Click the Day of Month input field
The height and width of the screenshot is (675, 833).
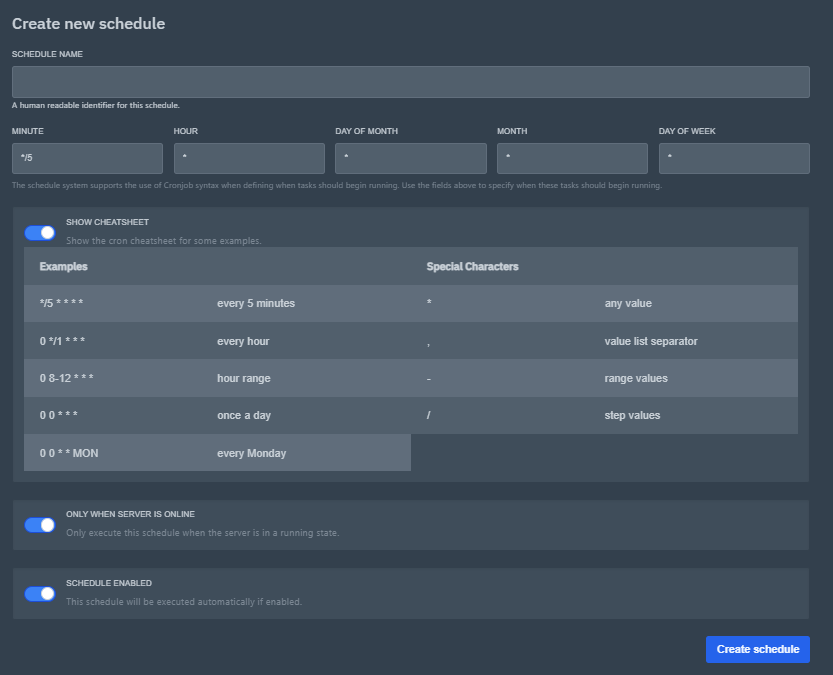coord(411,158)
